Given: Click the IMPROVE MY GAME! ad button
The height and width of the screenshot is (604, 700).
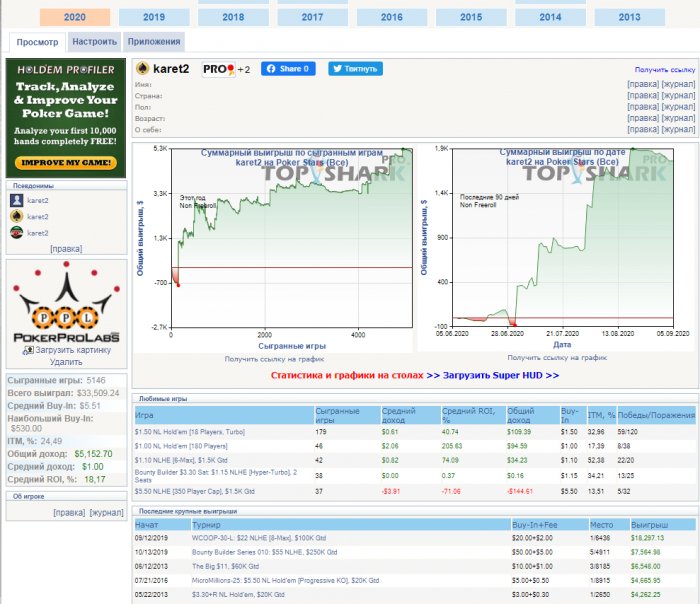Looking at the screenshot, I should 66,162.
